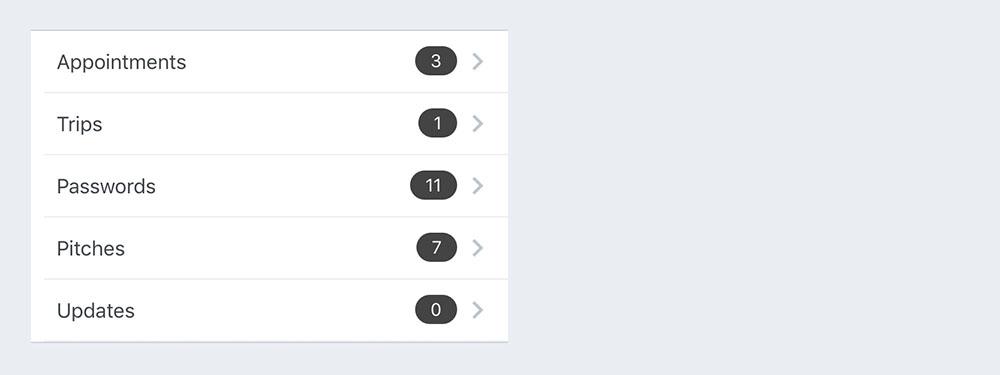Image resolution: width=1000 pixels, height=375 pixels.
Task: Click the Pitches badge showing 7
Action: click(x=437, y=247)
